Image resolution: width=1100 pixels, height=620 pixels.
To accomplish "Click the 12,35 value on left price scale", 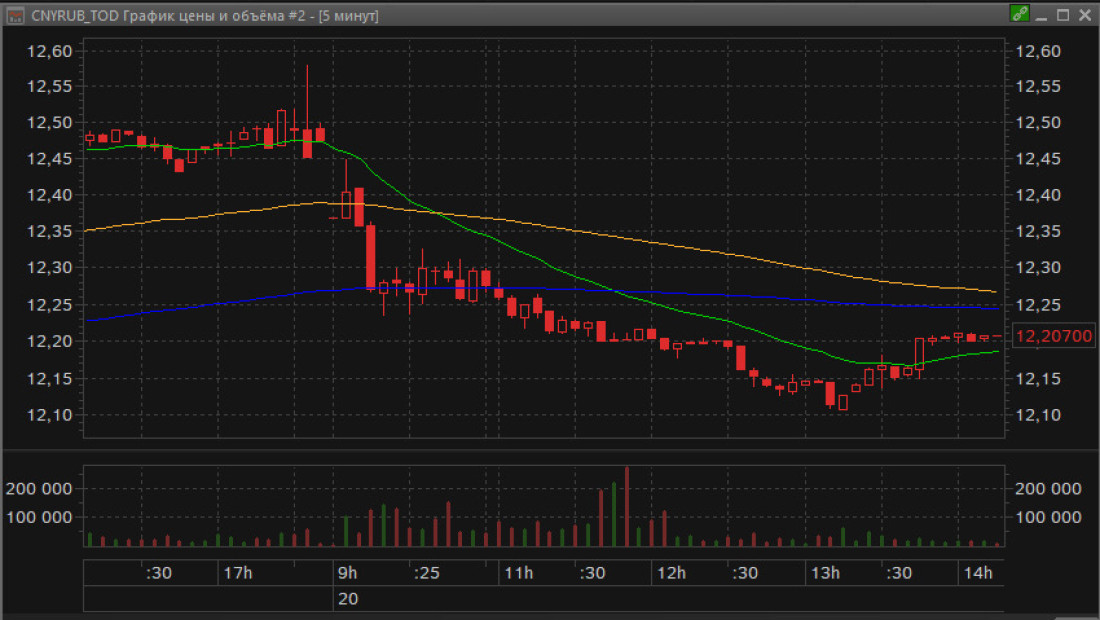I will [x=49, y=231].
